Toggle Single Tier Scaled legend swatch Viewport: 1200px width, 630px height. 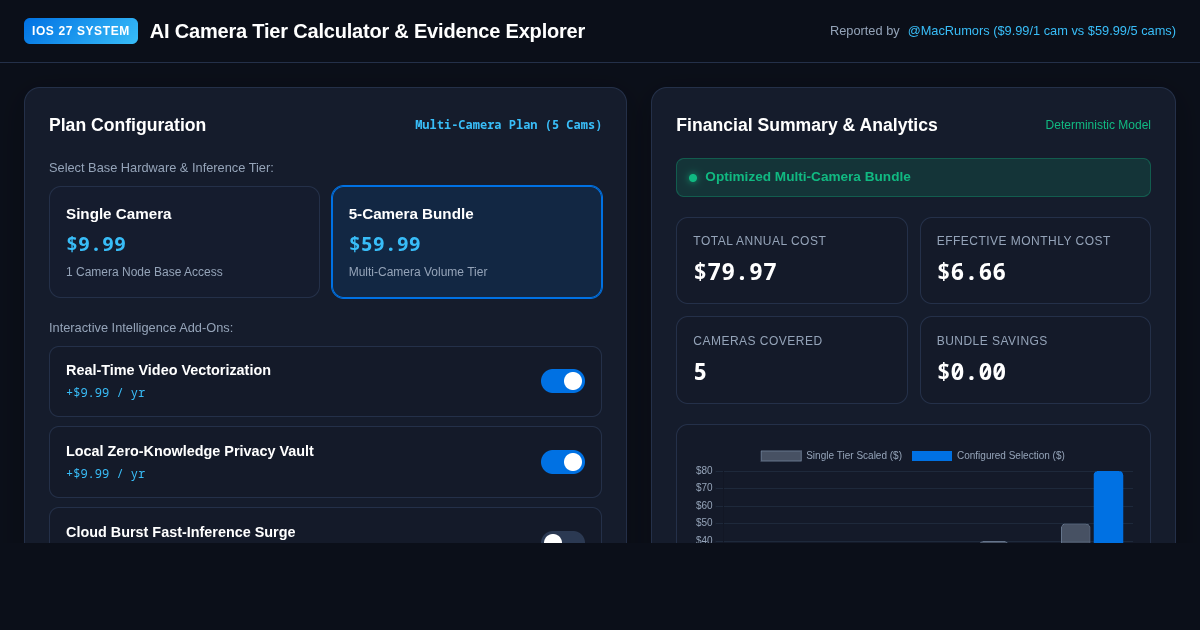coord(781,456)
